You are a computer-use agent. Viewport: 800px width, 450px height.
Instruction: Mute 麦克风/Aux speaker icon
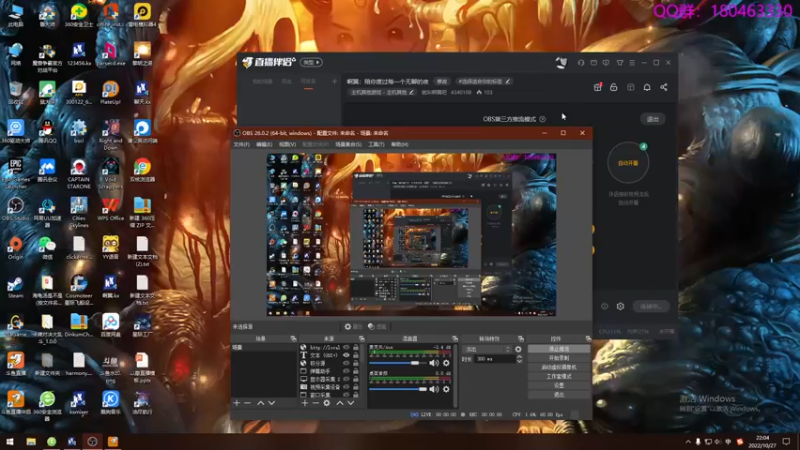434,363
